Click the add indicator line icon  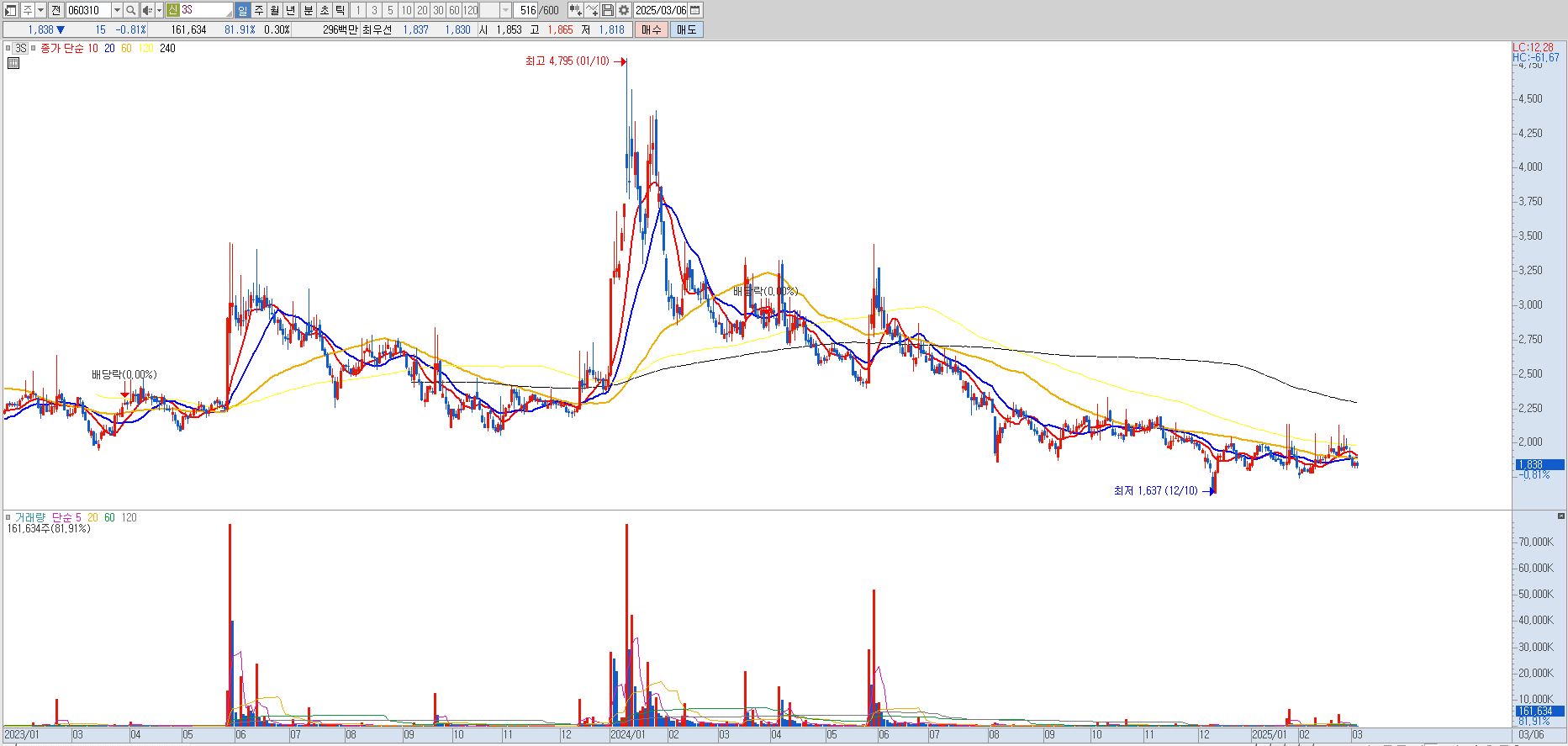click(592, 10)
